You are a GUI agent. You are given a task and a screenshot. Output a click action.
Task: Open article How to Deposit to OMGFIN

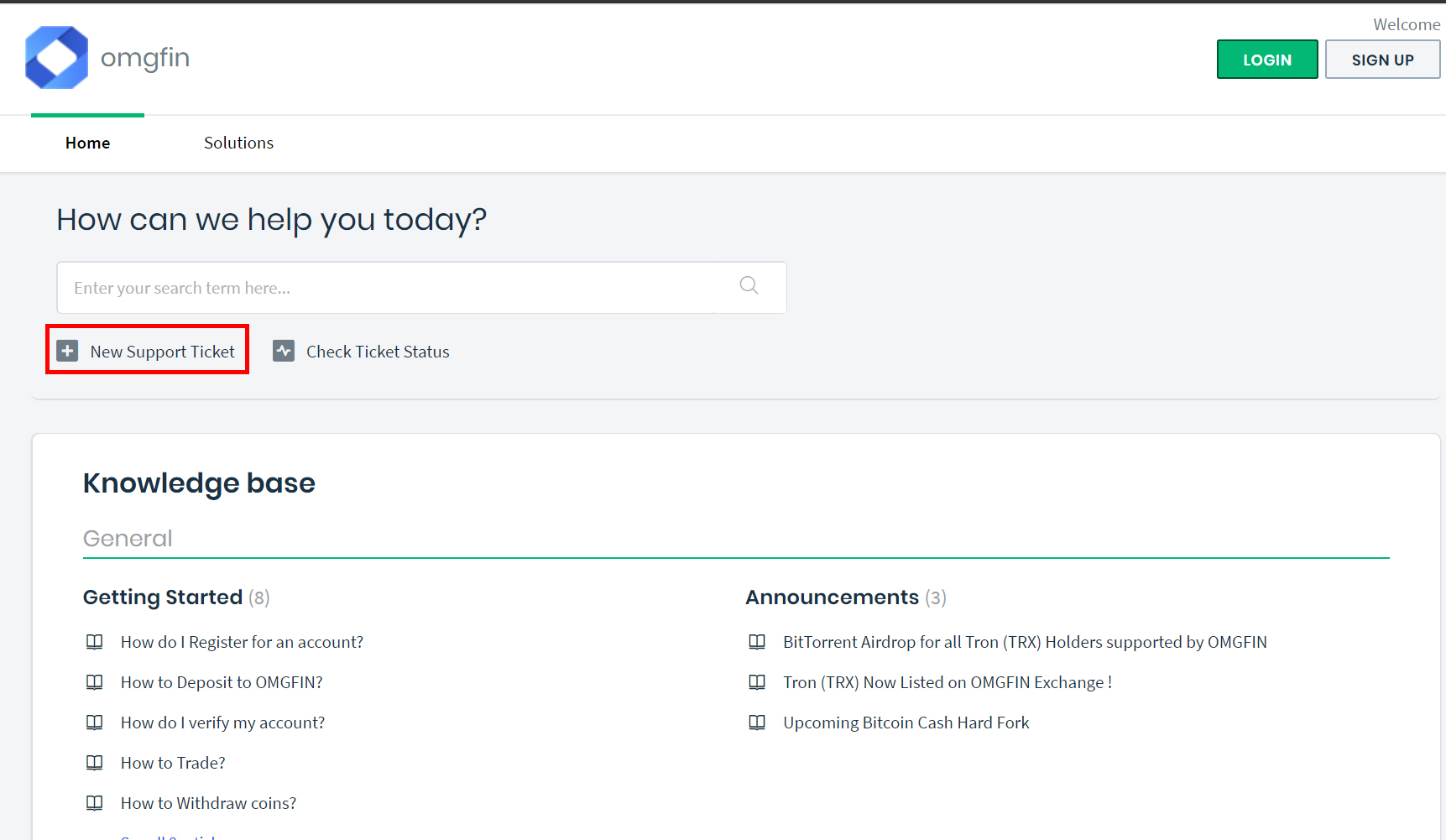[222, 682]
